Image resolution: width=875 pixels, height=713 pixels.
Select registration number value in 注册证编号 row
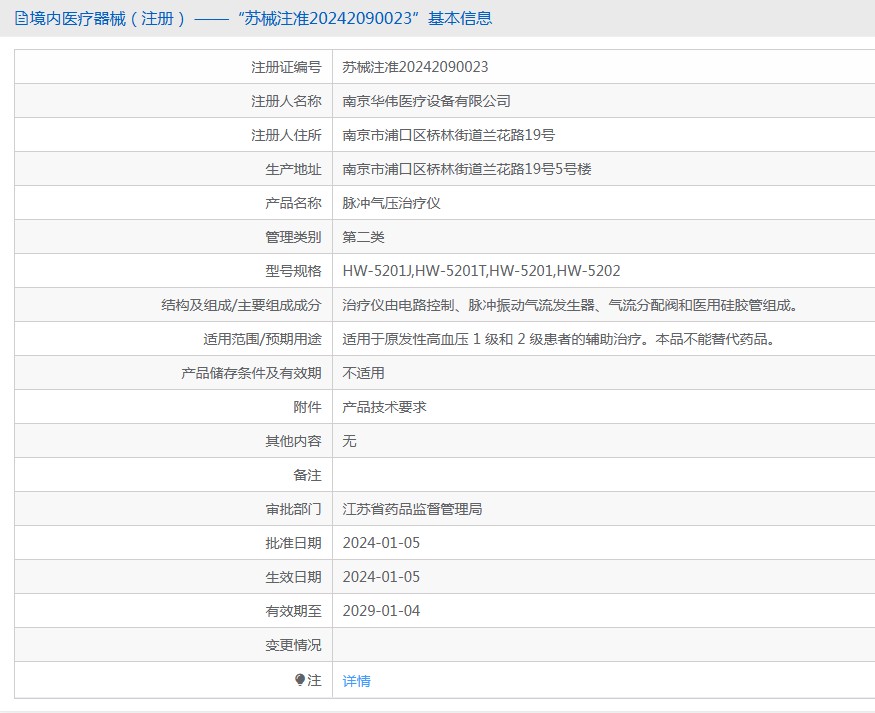415,67
